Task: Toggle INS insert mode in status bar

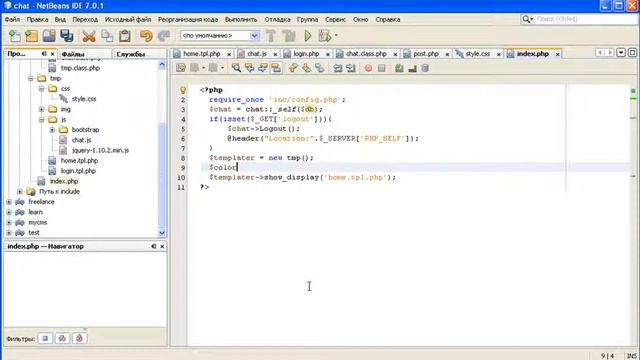Action: [631, 356]
